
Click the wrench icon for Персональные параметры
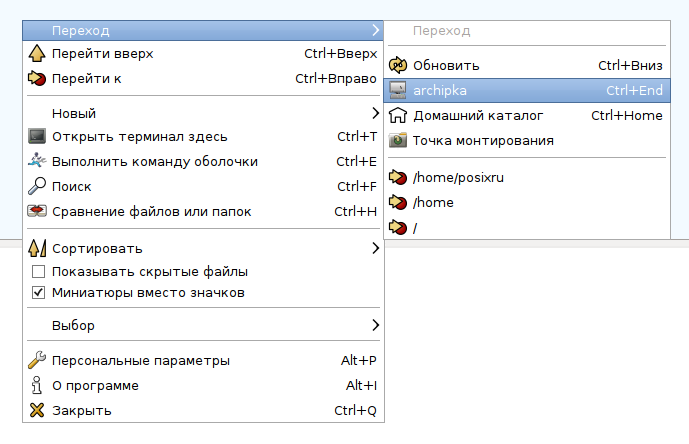click(37, 360)
